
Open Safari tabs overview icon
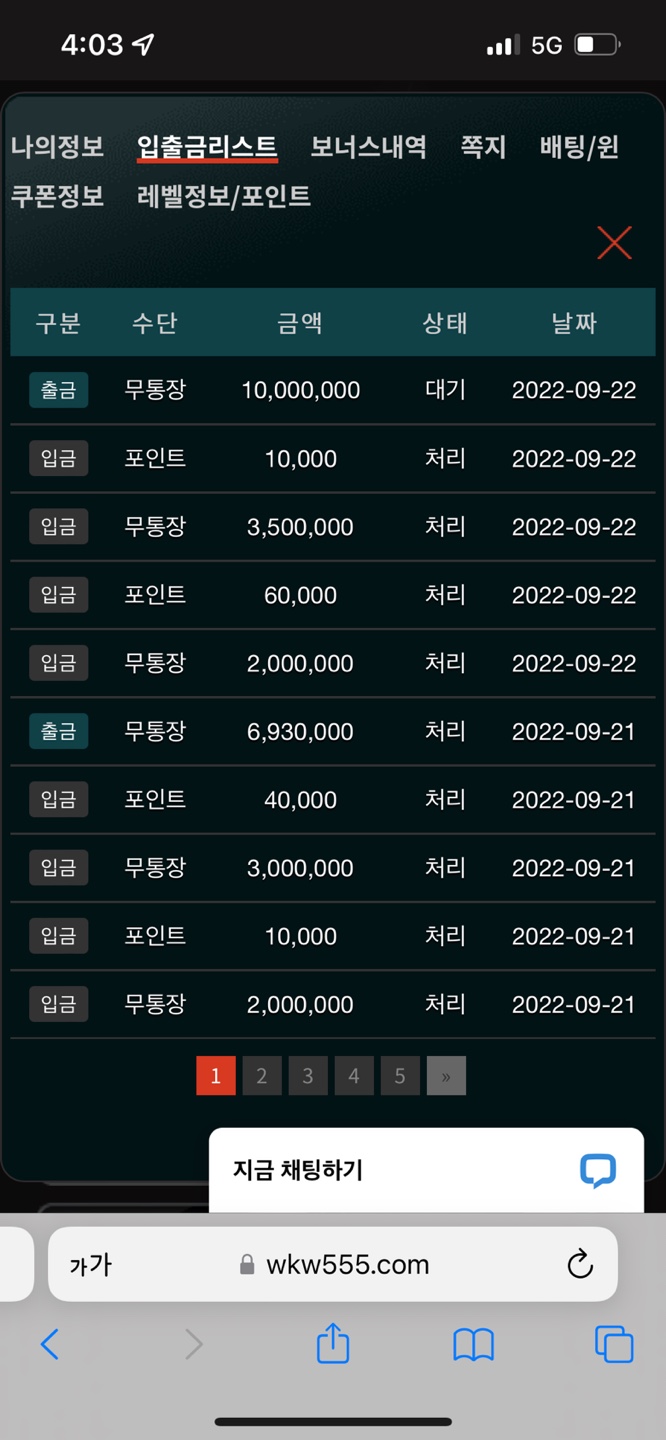tap(614, 1344)
